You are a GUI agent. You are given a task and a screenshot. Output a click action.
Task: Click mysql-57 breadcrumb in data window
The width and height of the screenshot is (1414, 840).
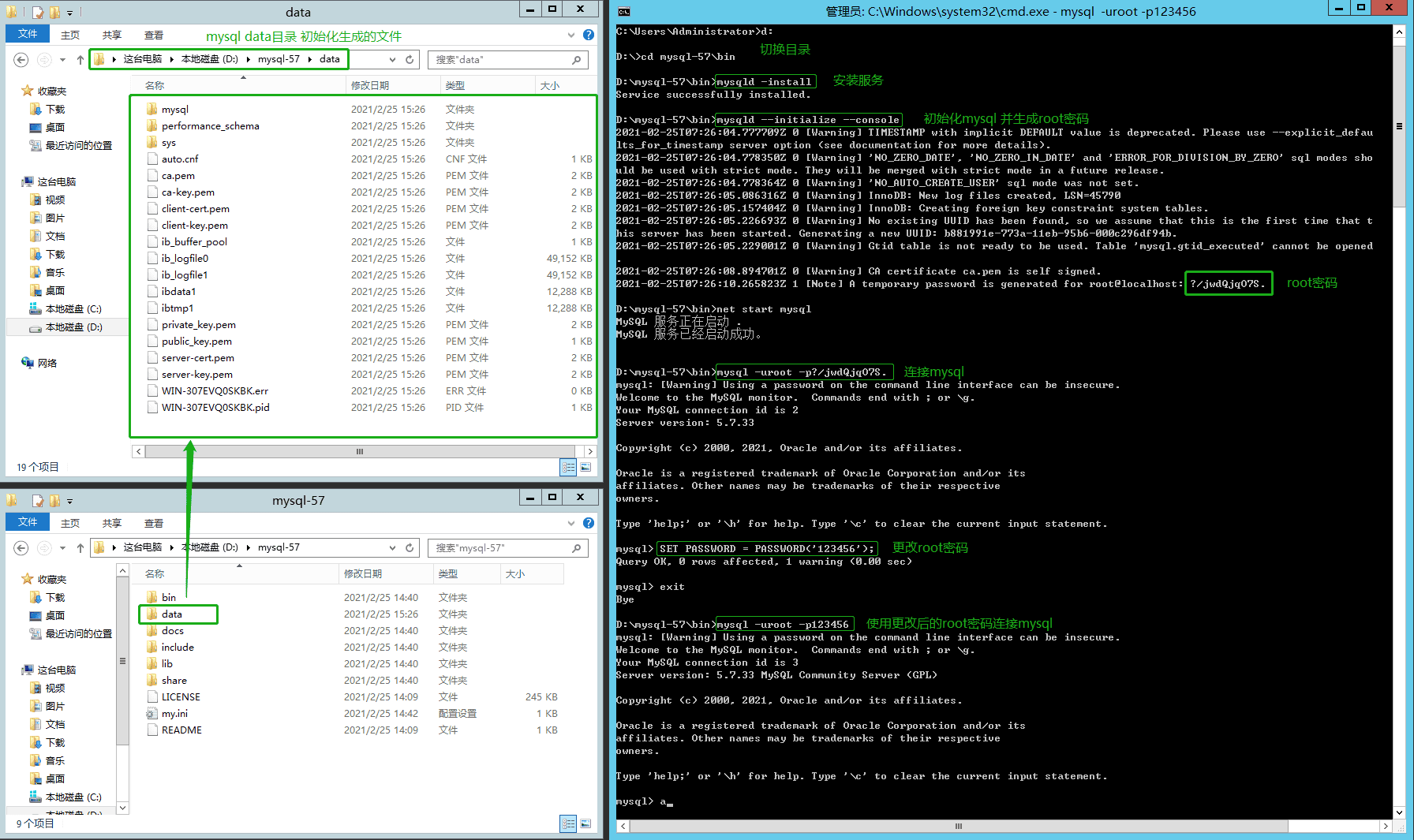279,59
